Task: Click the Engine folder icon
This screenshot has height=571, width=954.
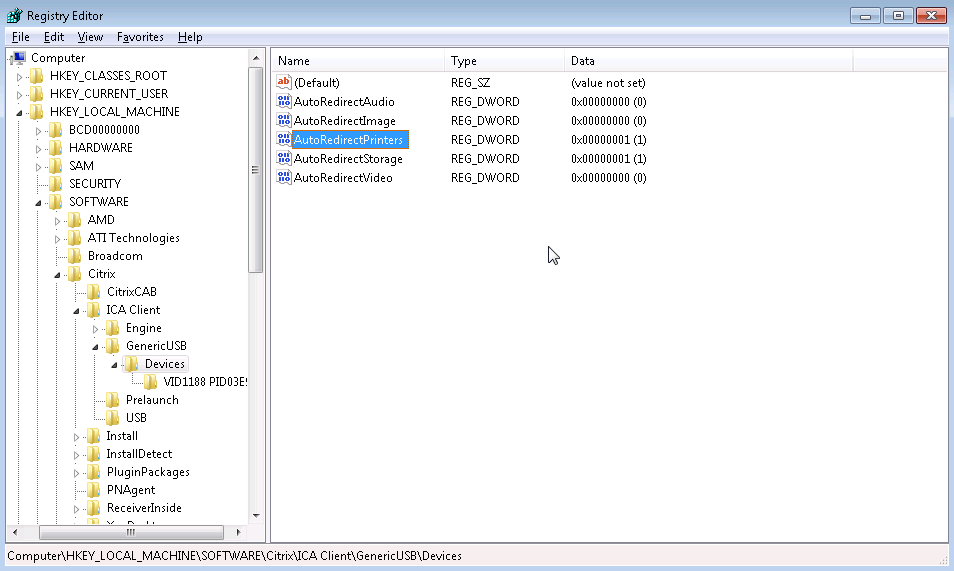Action: point(113,328)
